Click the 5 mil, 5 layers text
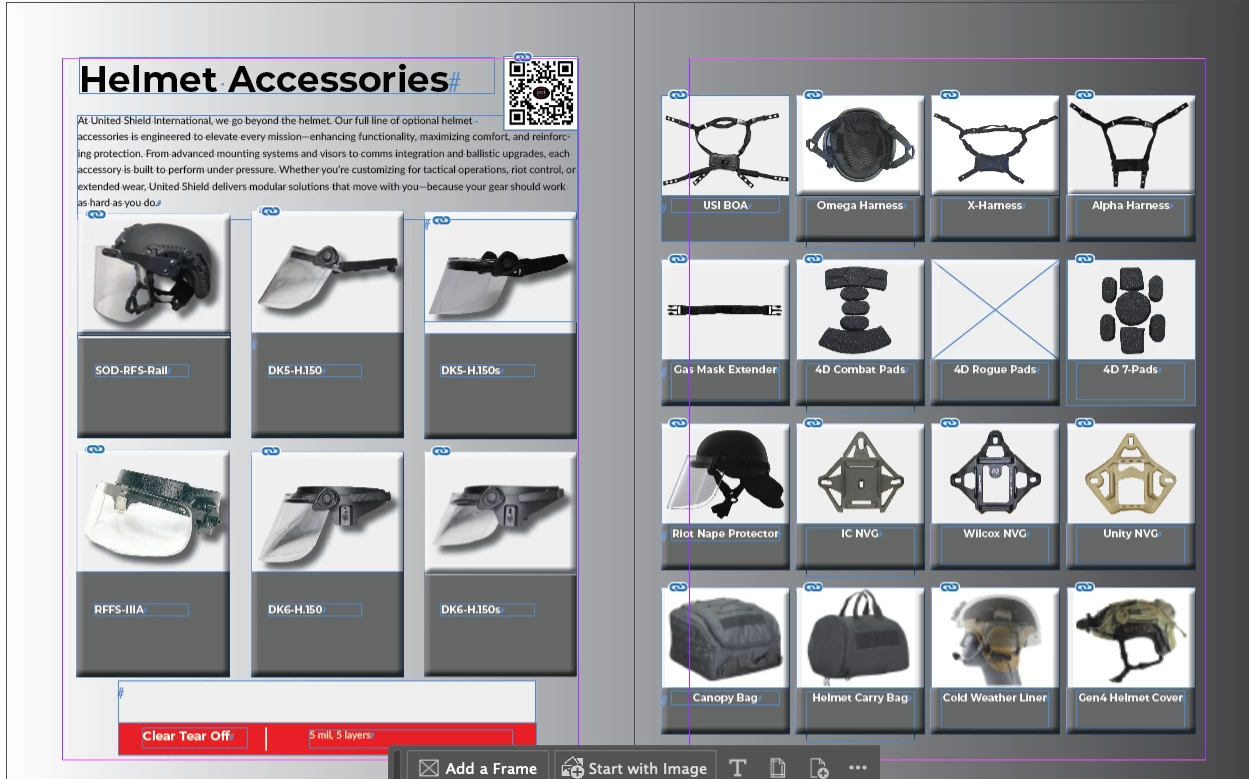Image resolution: width=1249 pixels, height=779 pixels. click(x=340, y=735)
